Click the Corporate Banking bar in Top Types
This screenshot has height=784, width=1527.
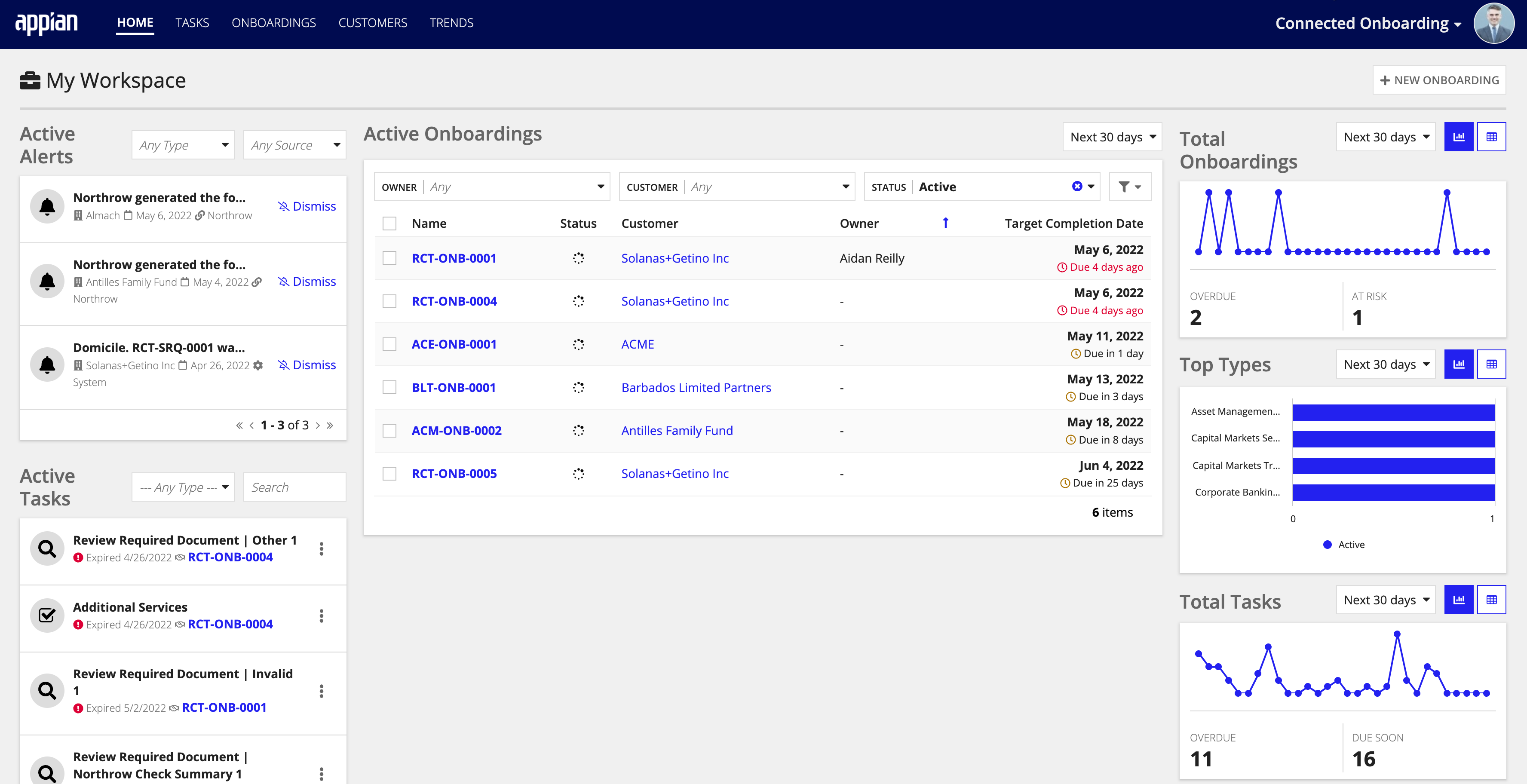pyautogui.click(x=1394, y=493)
